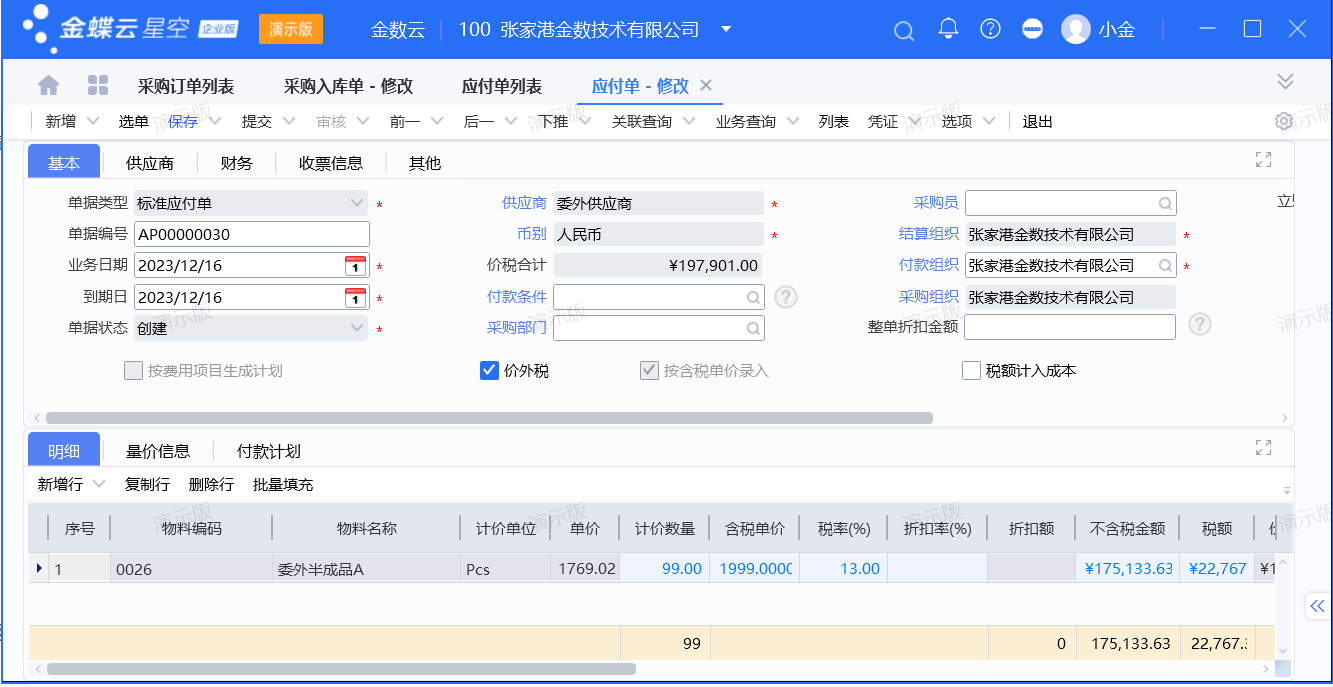The width and height of the screenshot is (1333, 687).
Task: Click search icon in 付款组织 field
Action: 1165,266
